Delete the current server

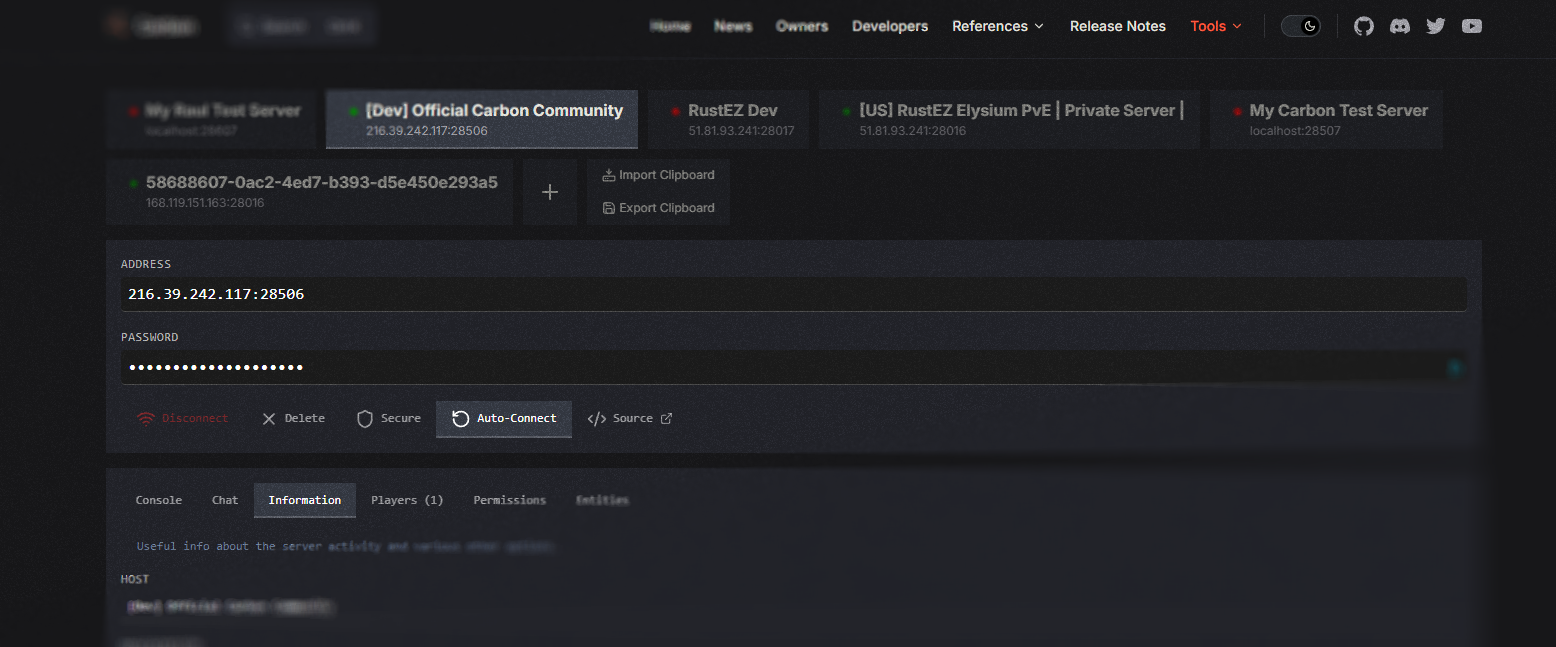[x=293, y=418]
